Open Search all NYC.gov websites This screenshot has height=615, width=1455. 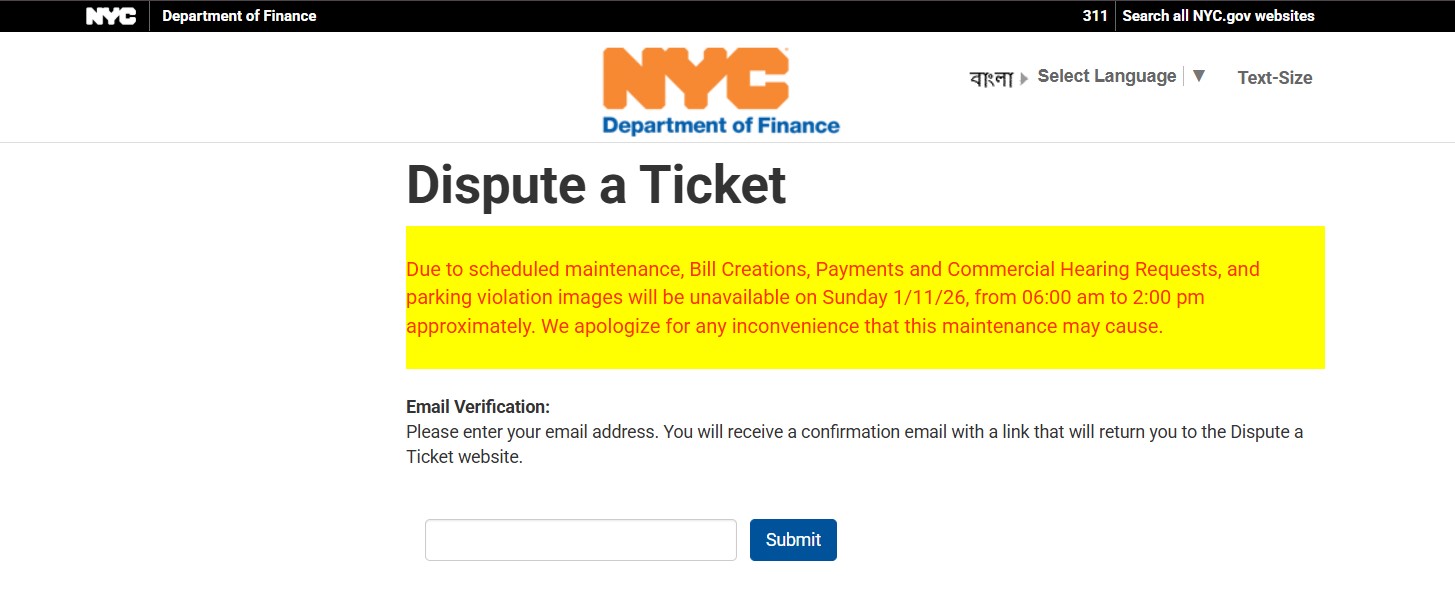pos(1217,15)
